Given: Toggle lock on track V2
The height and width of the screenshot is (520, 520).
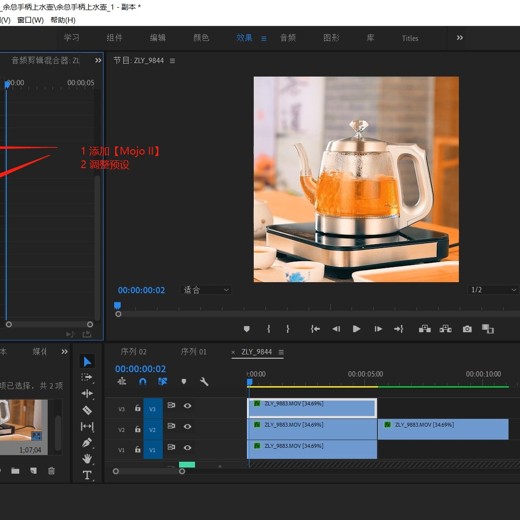Looking at the screenshot, I should click(138, 429).
